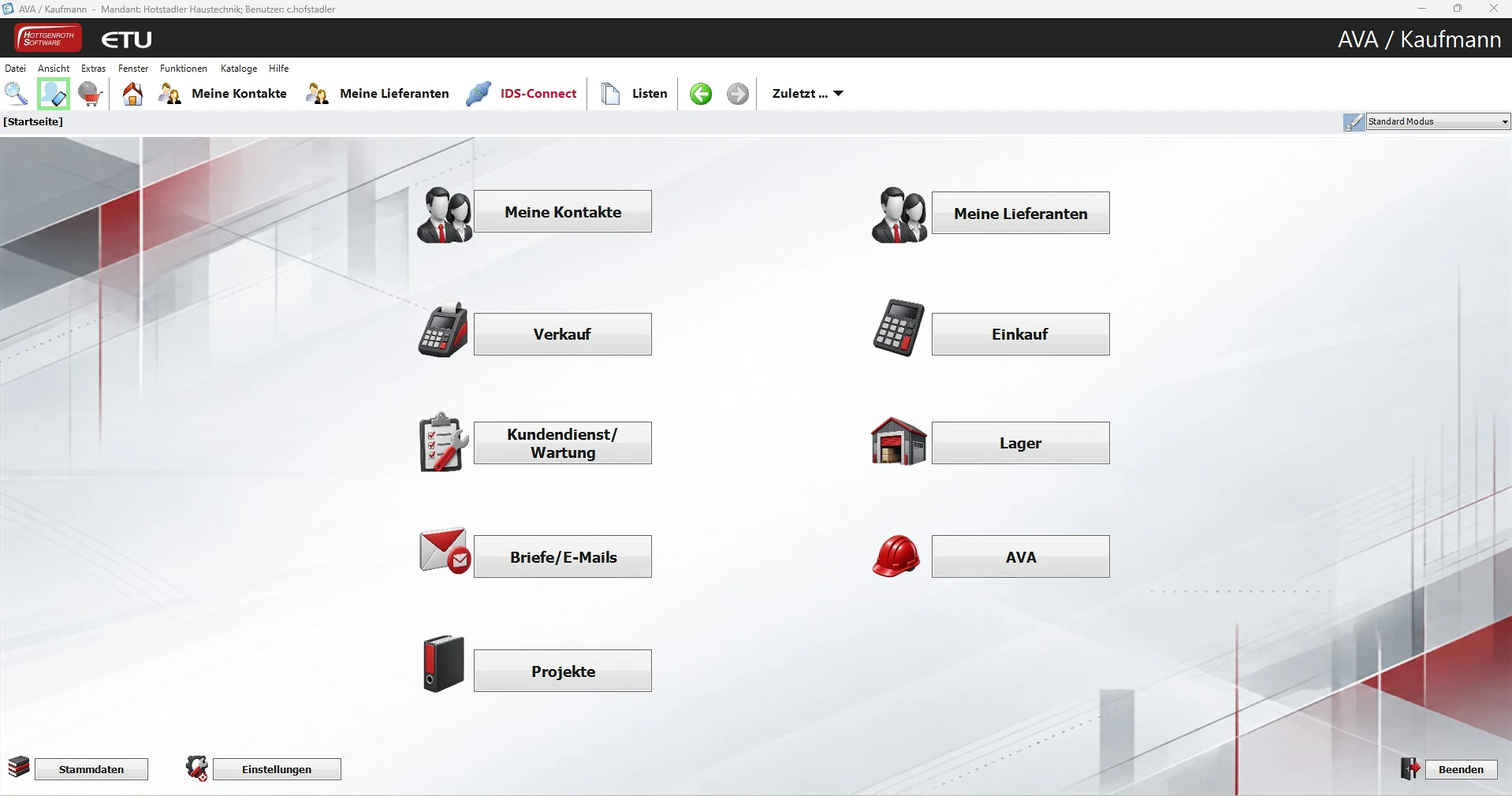The image size is (1512, 796).
Task: Click the Meine Kontakte toolbar icon
Action: (170, 94)
